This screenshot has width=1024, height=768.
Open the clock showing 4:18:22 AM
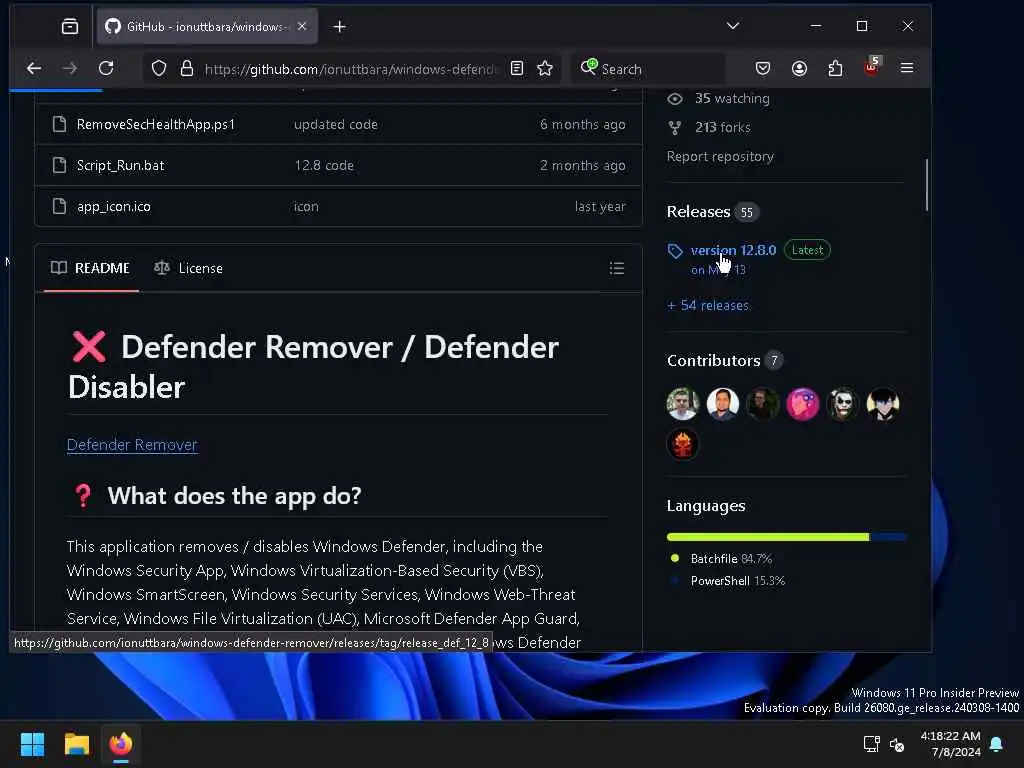point(950,744)
